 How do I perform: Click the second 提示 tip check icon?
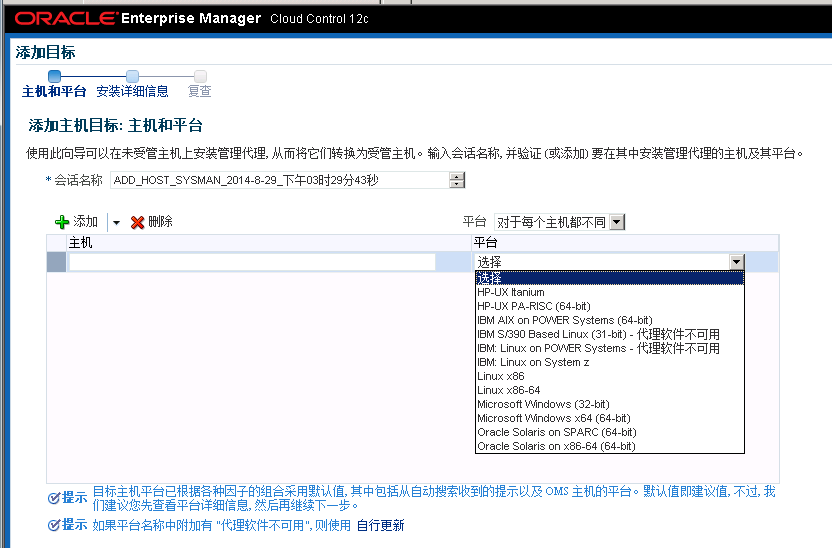pyautogui.click(x=54, y=525)
